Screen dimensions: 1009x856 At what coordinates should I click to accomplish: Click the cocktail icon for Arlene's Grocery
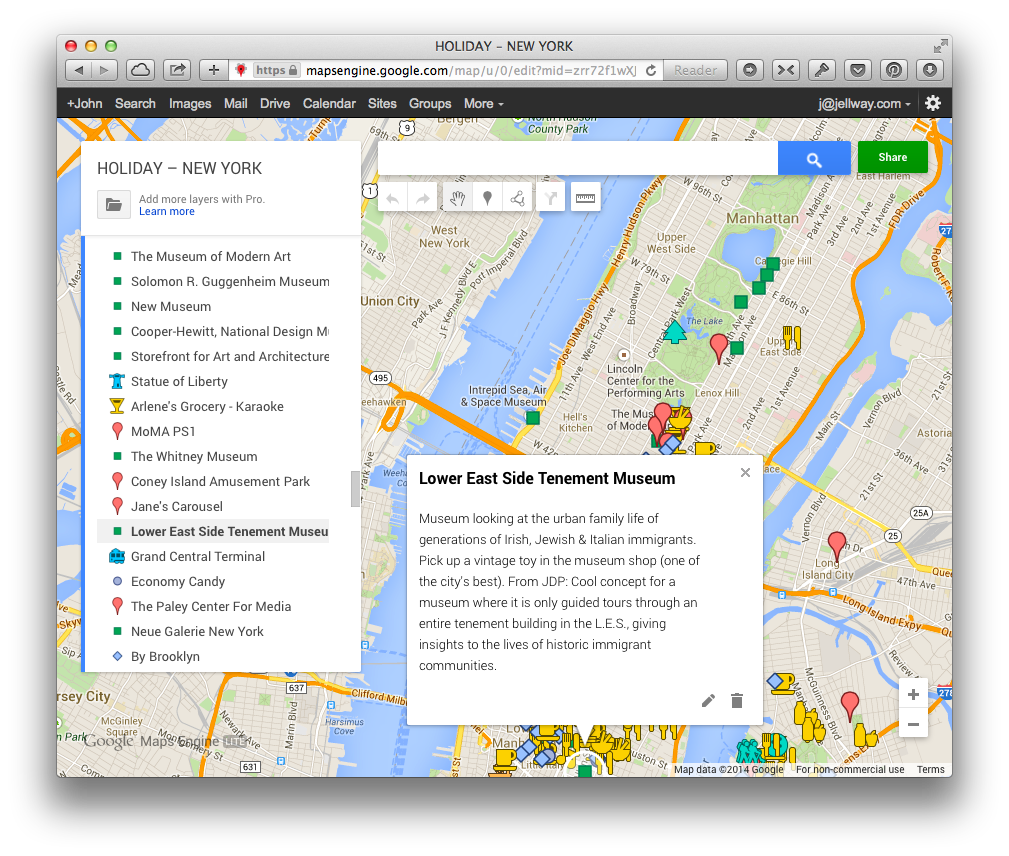(116, 406)
